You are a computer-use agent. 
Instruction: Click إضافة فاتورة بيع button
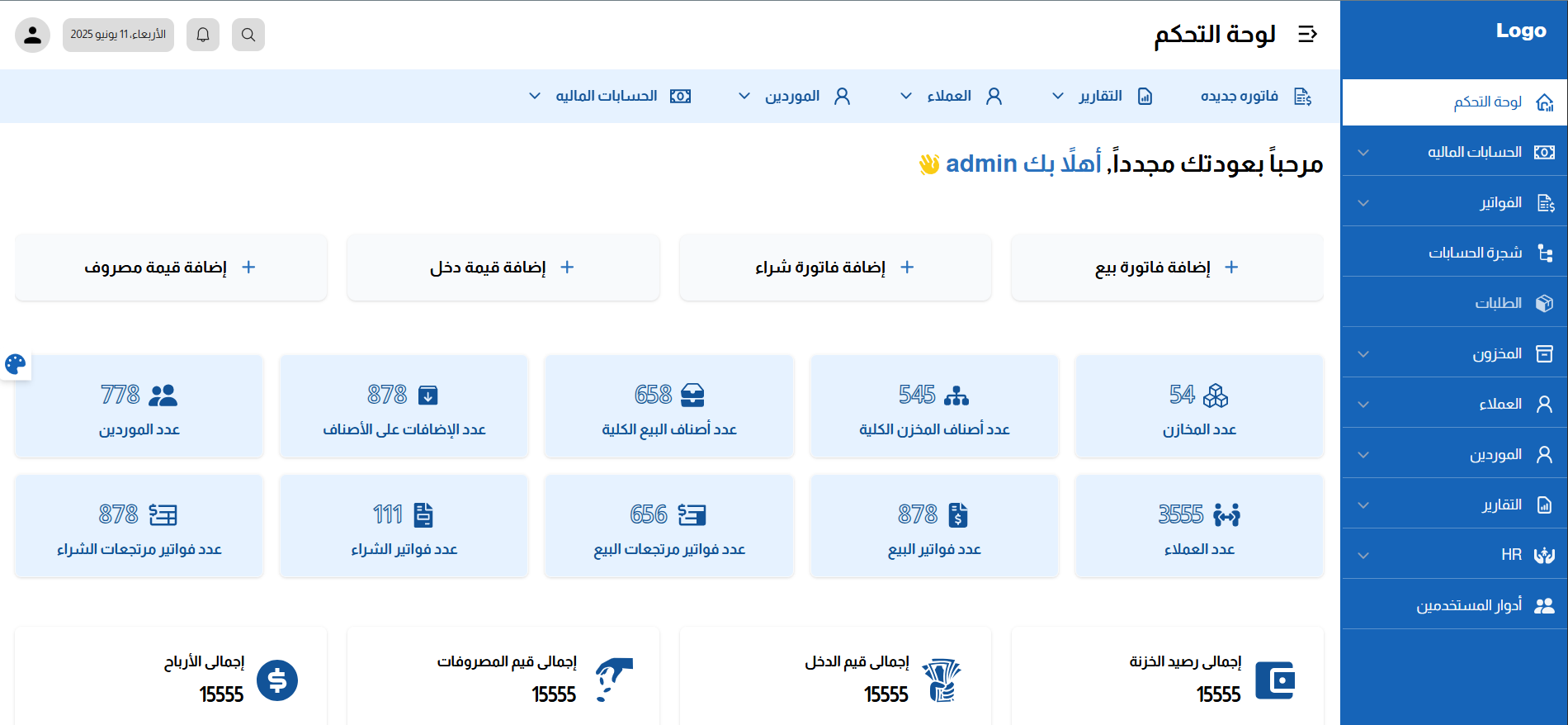click(x=1167, y=268)
